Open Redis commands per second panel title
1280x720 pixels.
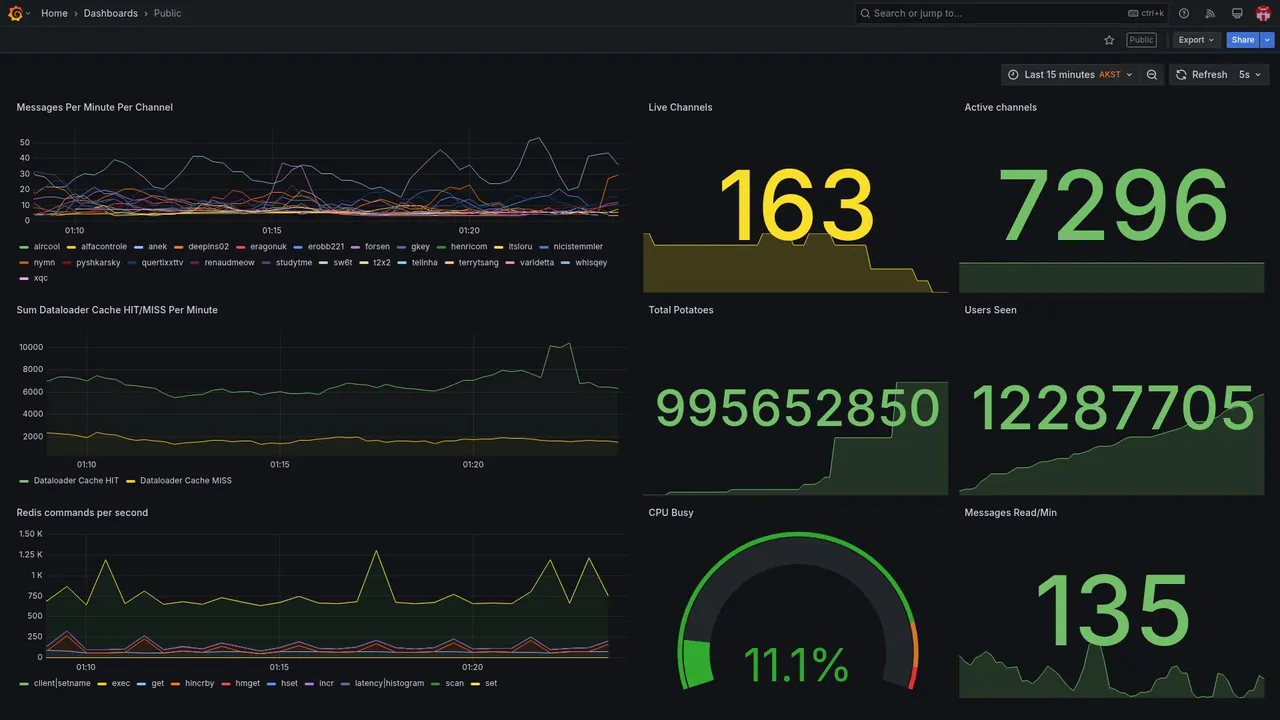82,512
